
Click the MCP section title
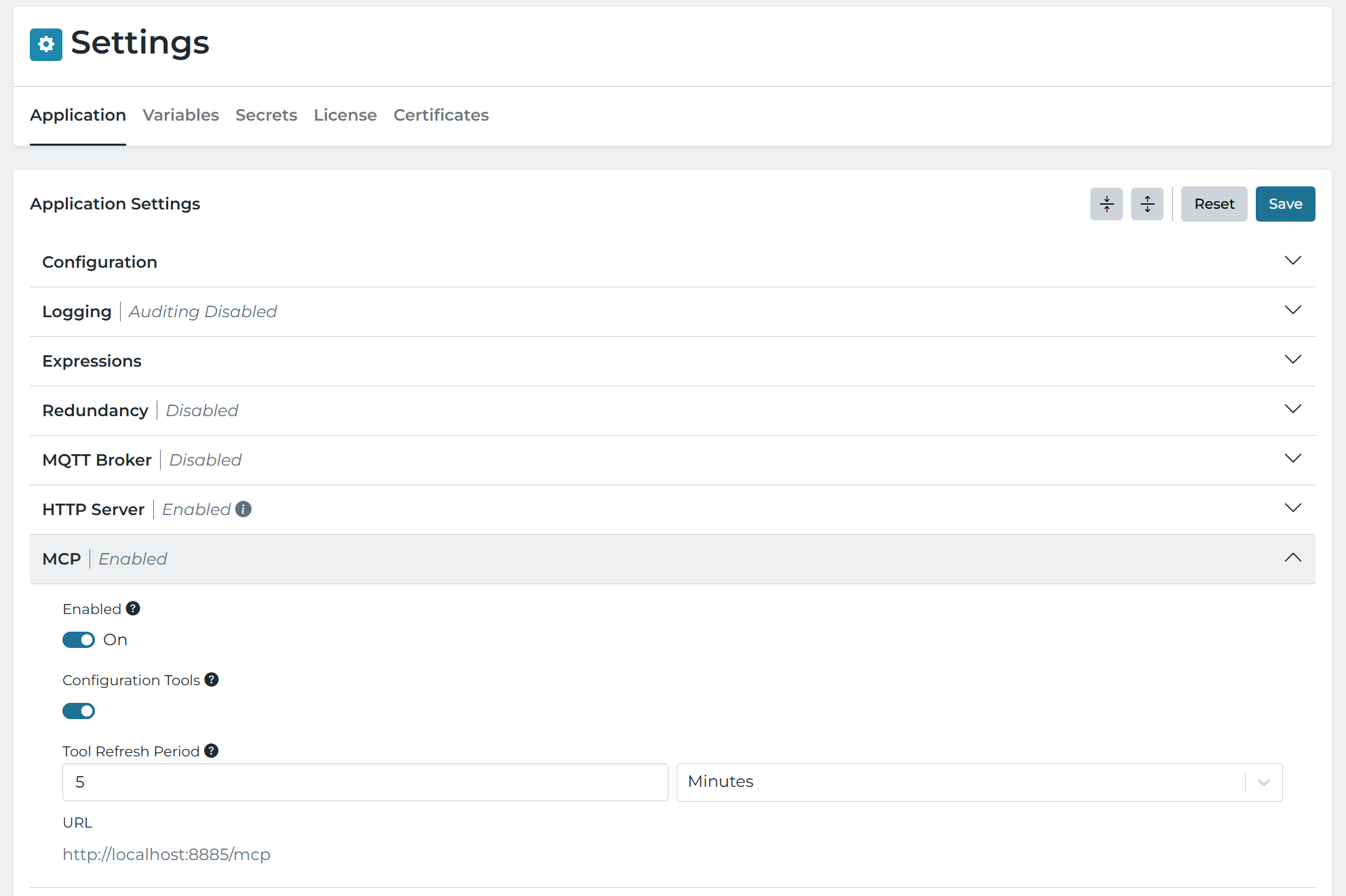pos(62,559)
